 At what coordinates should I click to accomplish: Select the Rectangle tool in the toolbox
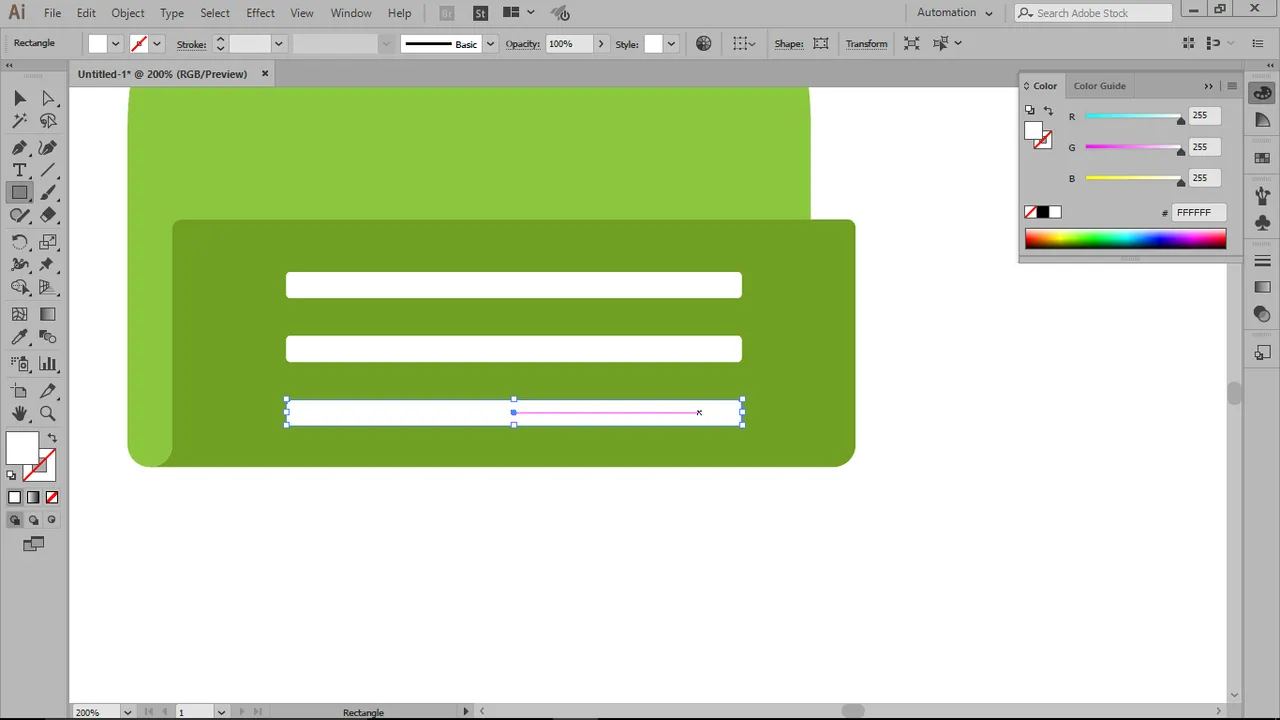(19, 193)
